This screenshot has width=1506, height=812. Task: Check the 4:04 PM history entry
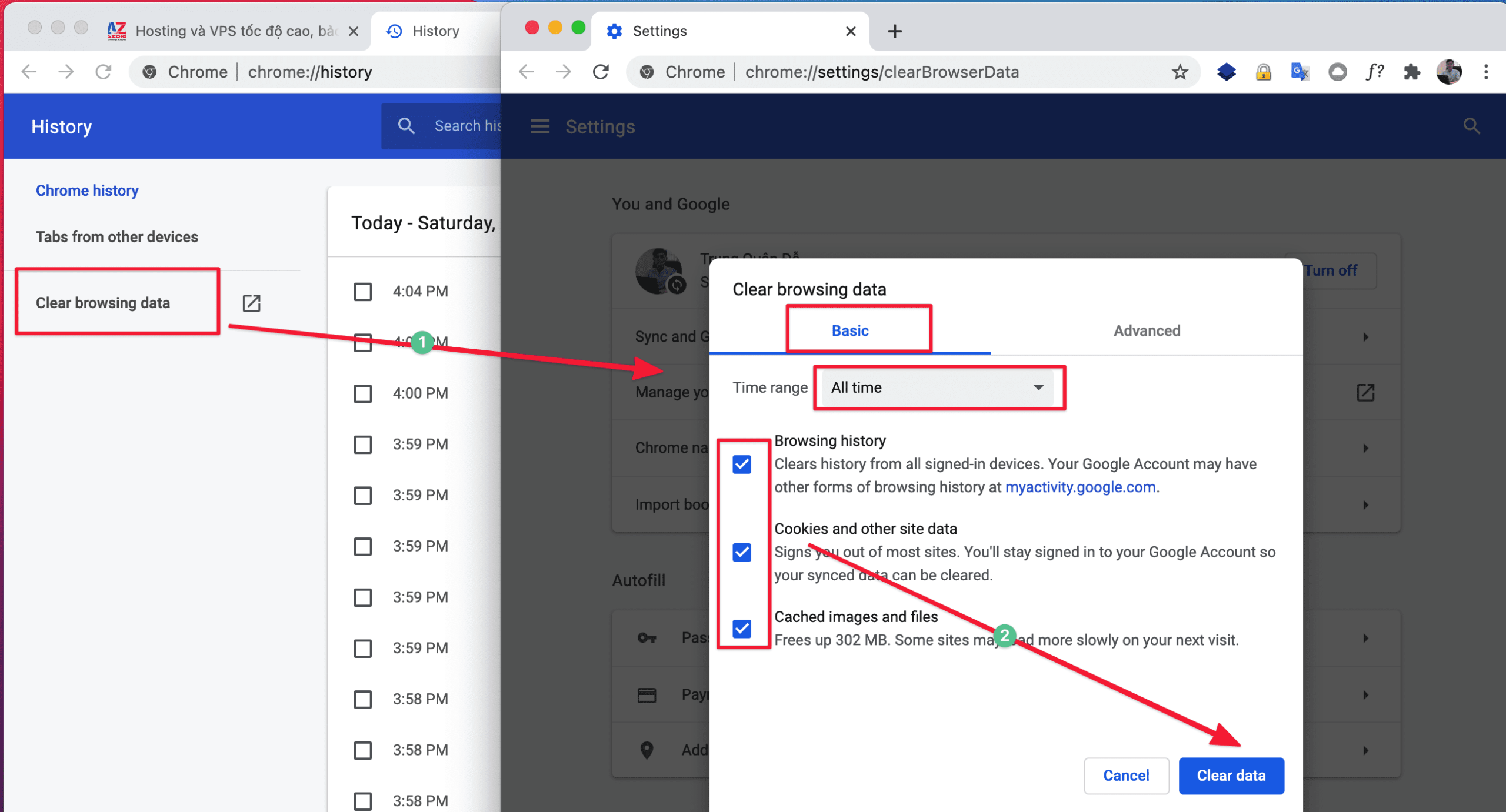[x=363, y=292]
